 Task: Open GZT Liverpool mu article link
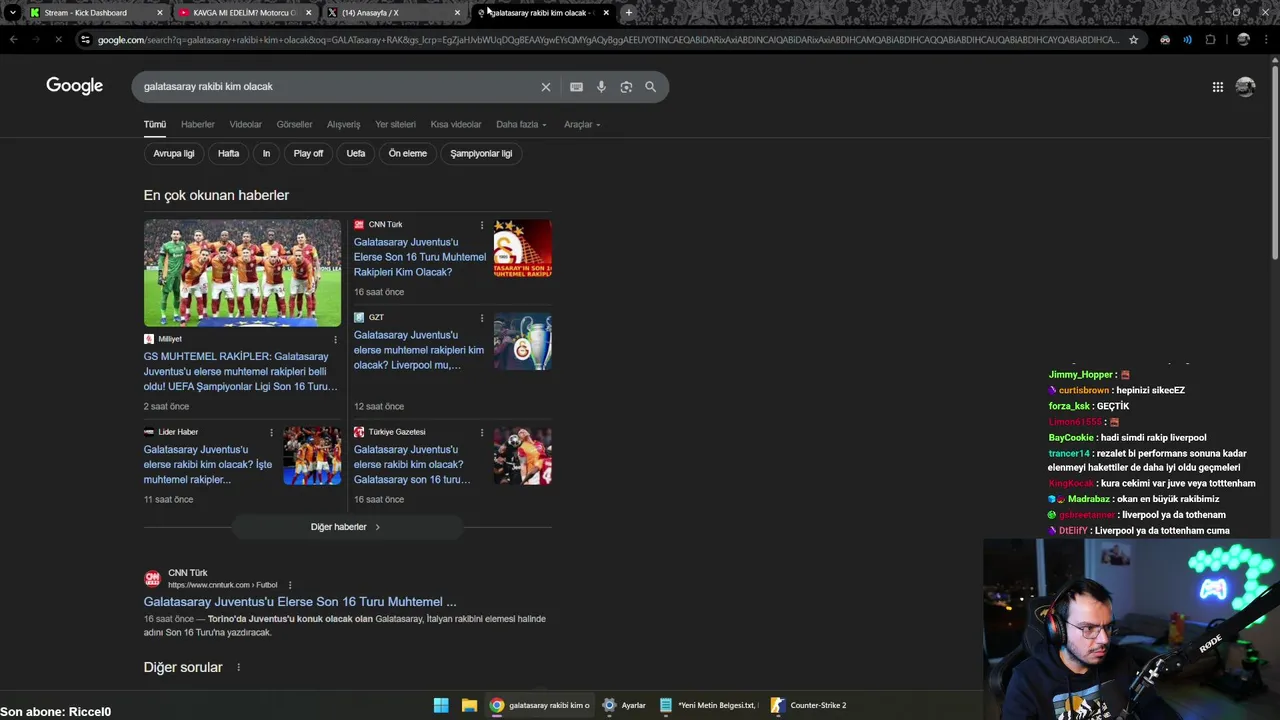point(419,350)
